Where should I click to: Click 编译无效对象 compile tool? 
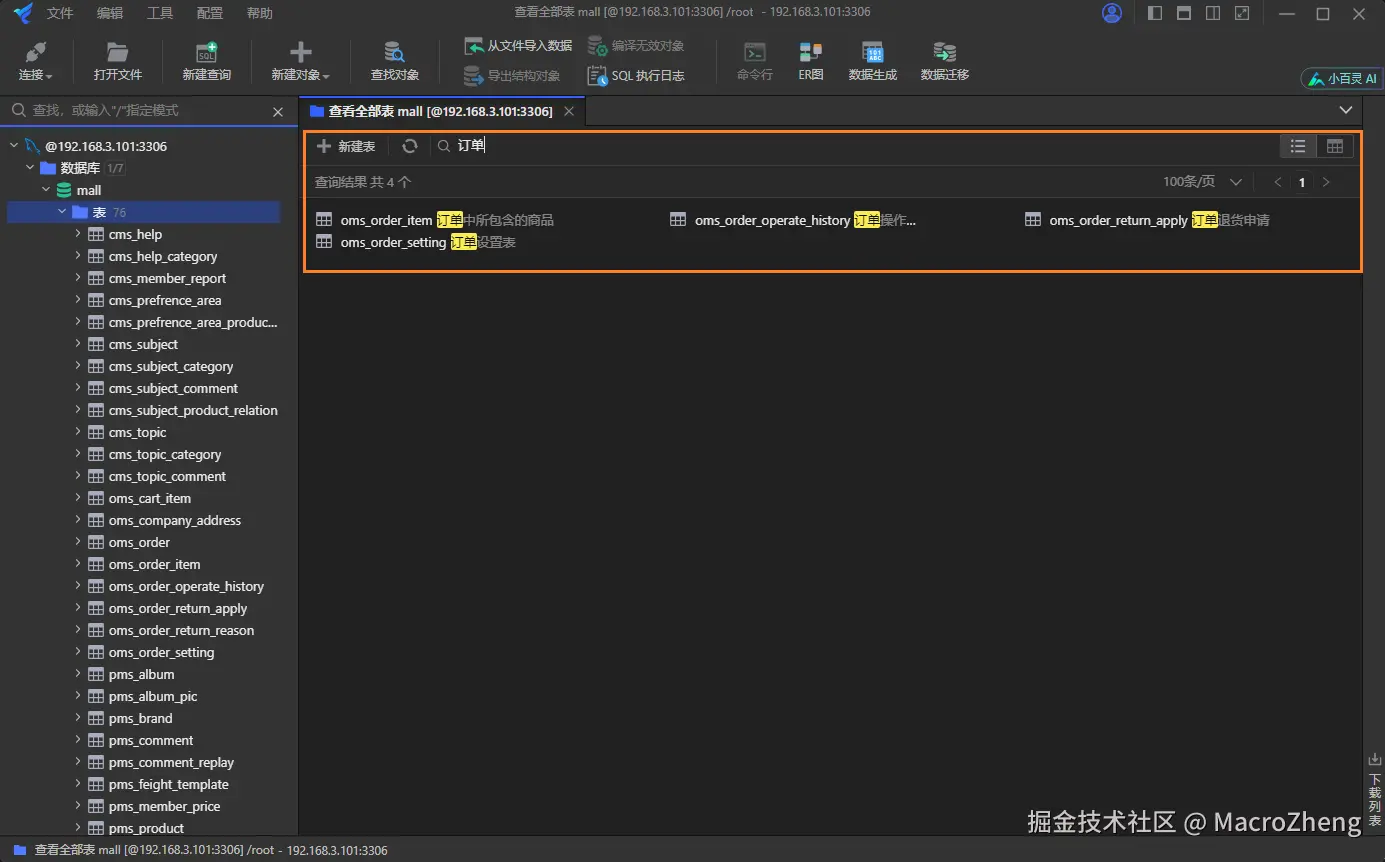coord(636,46)
